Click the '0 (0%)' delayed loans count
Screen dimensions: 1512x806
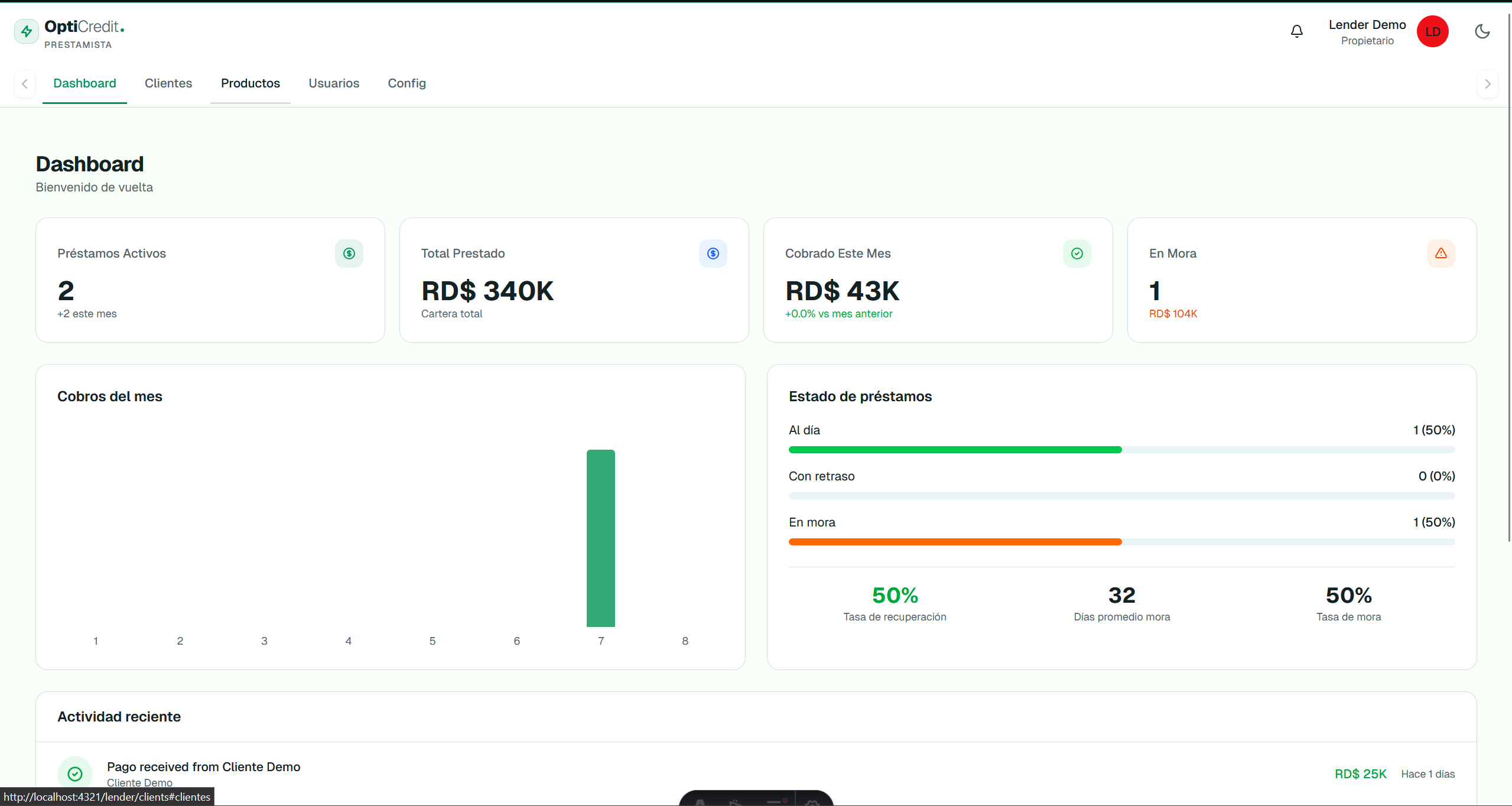click(x=1436, y=476)
